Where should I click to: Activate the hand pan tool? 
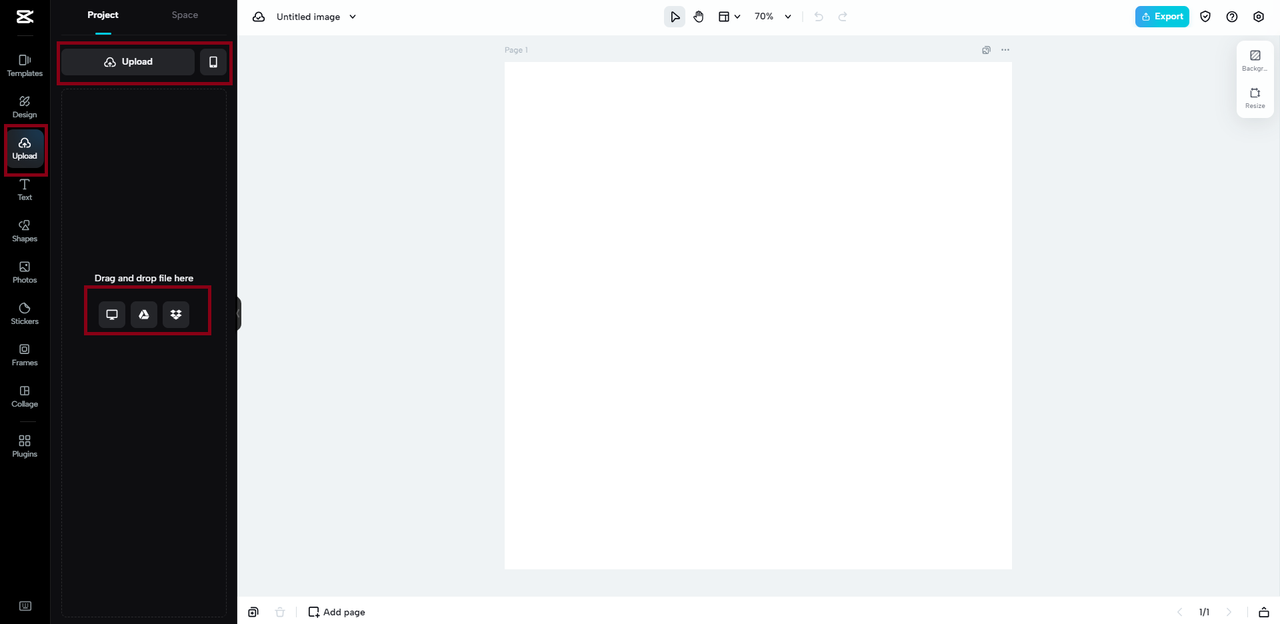pos(699,17)
